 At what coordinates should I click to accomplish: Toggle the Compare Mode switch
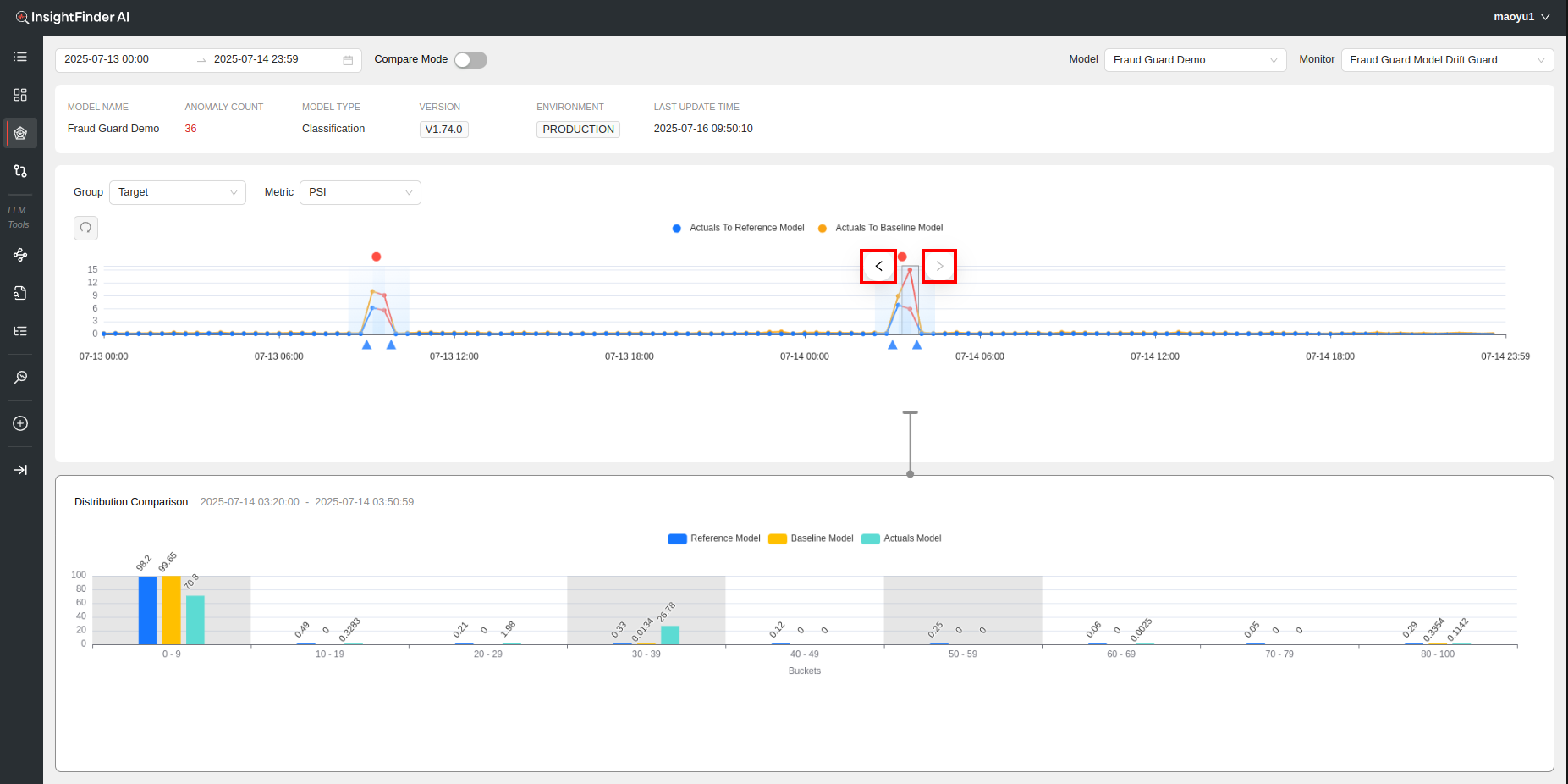[470, 60]
